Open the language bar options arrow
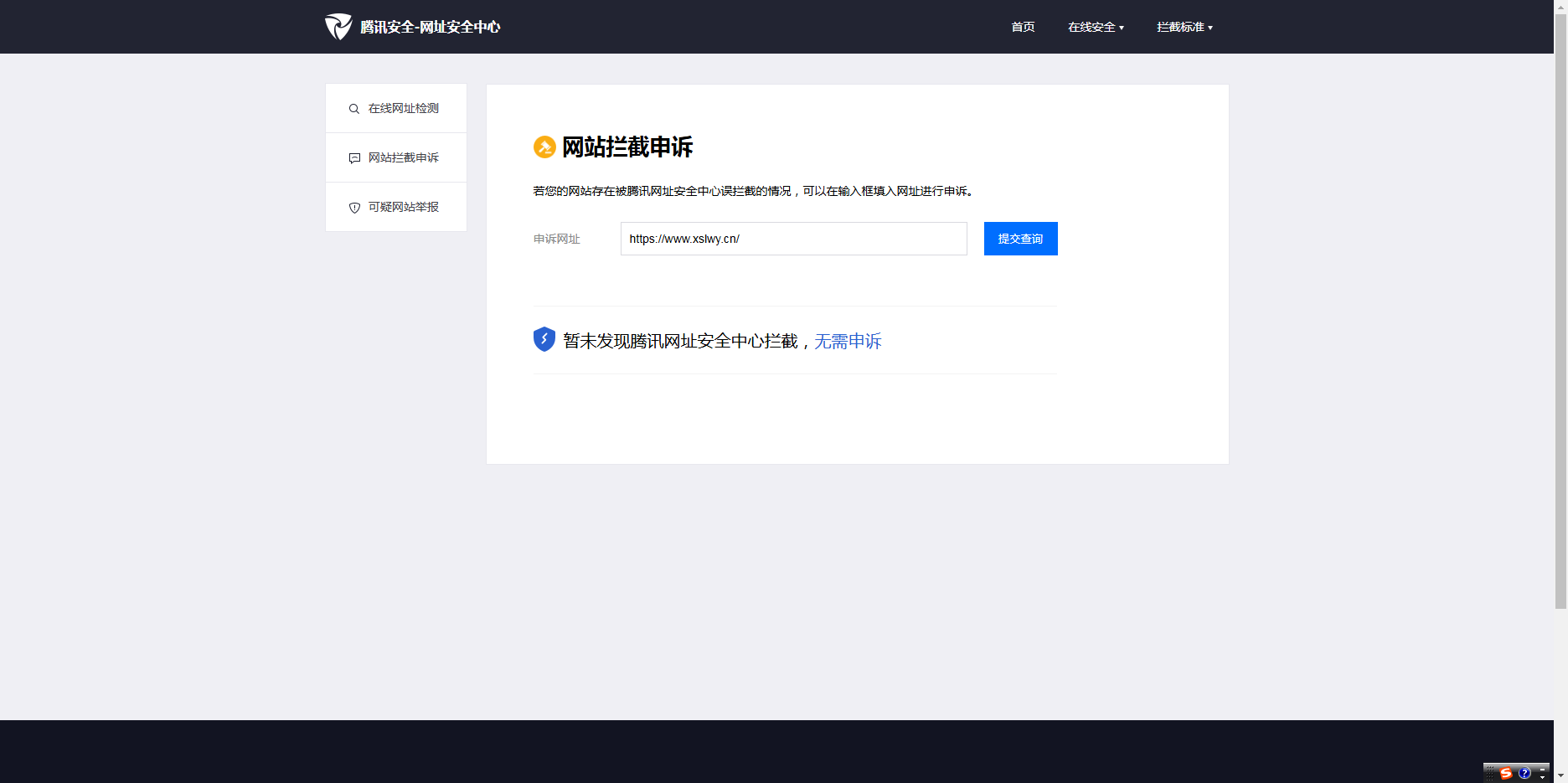Screen dimensions: 1568x783 point(1542,778)
